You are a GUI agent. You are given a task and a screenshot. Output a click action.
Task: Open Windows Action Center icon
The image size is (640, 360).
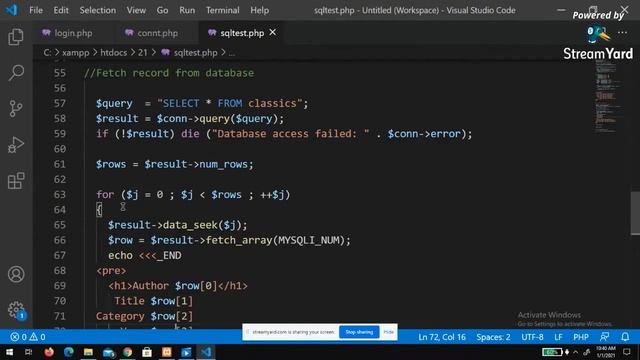pos(627,352)
